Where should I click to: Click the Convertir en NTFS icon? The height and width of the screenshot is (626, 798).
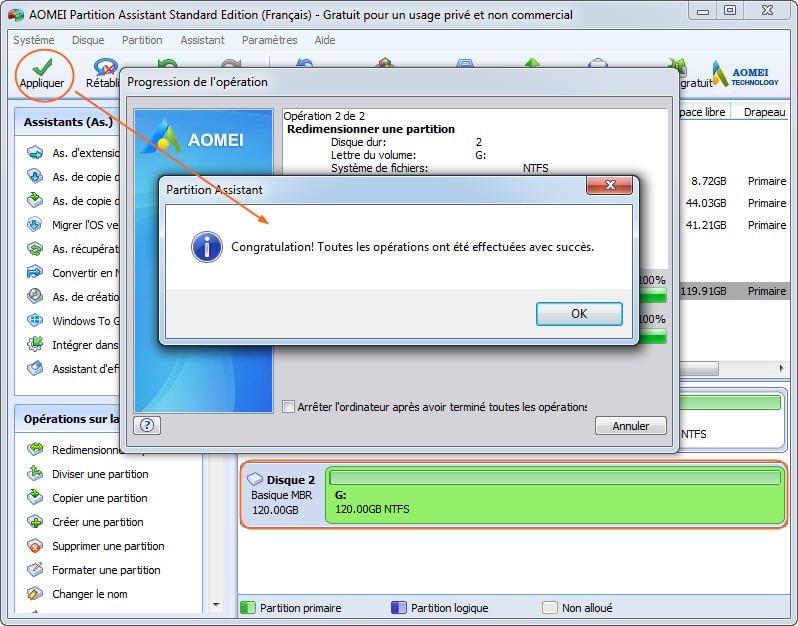(35, 272)
